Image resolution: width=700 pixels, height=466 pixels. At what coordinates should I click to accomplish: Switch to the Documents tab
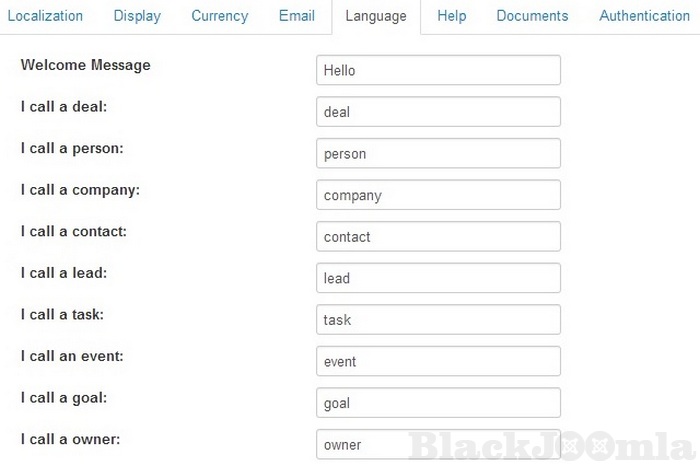click(x=532, y=16)
